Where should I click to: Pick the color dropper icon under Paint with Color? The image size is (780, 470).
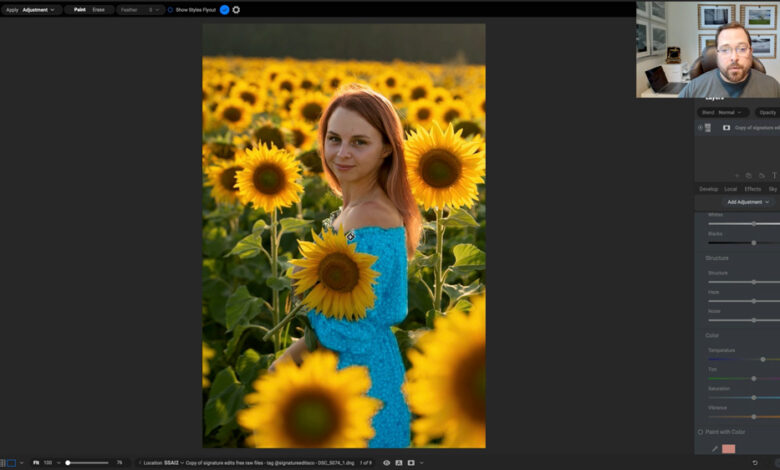pyautogui.click(x=715, y=449)
